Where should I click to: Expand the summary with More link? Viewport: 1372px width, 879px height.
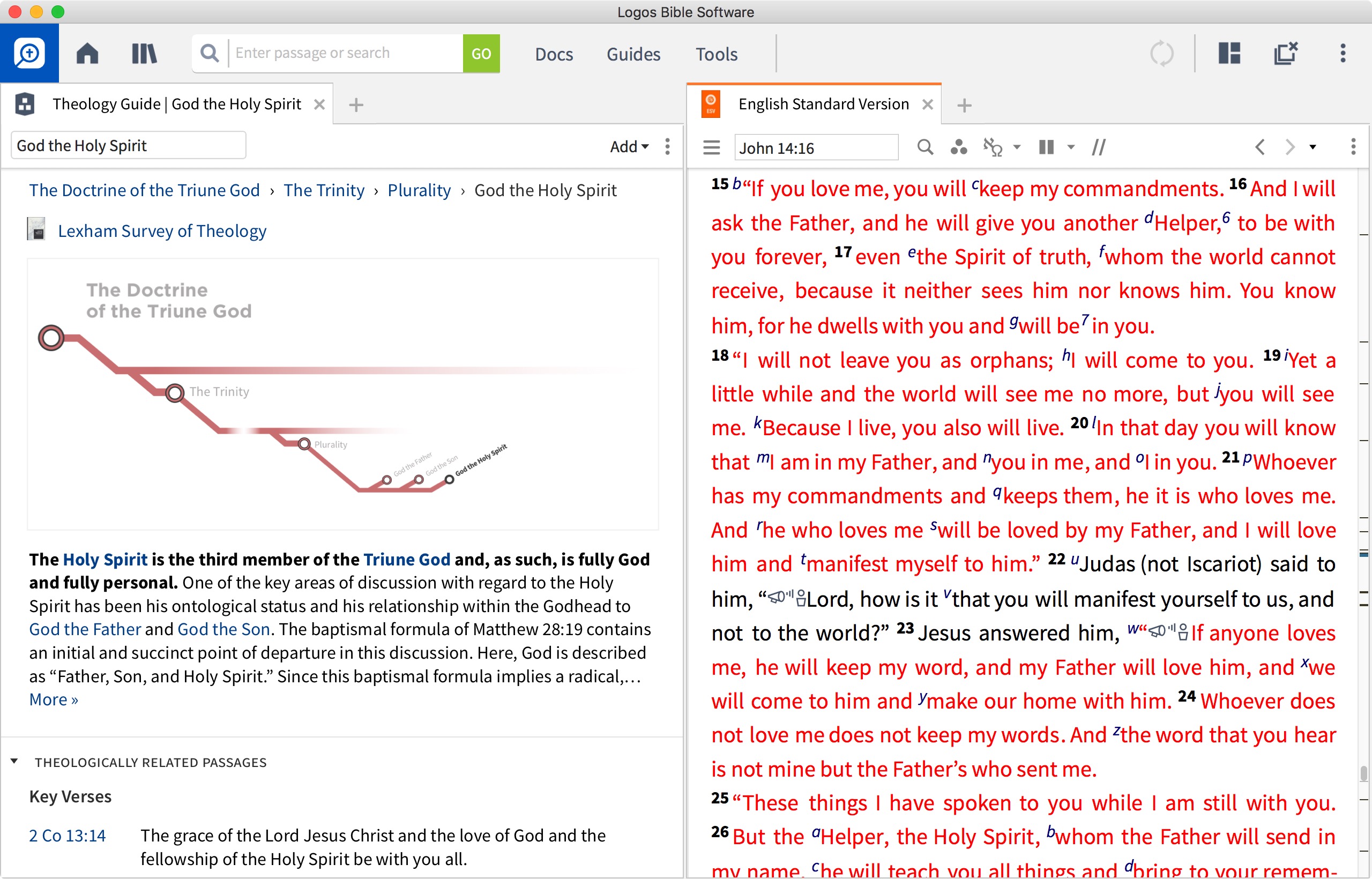(54, 700)
